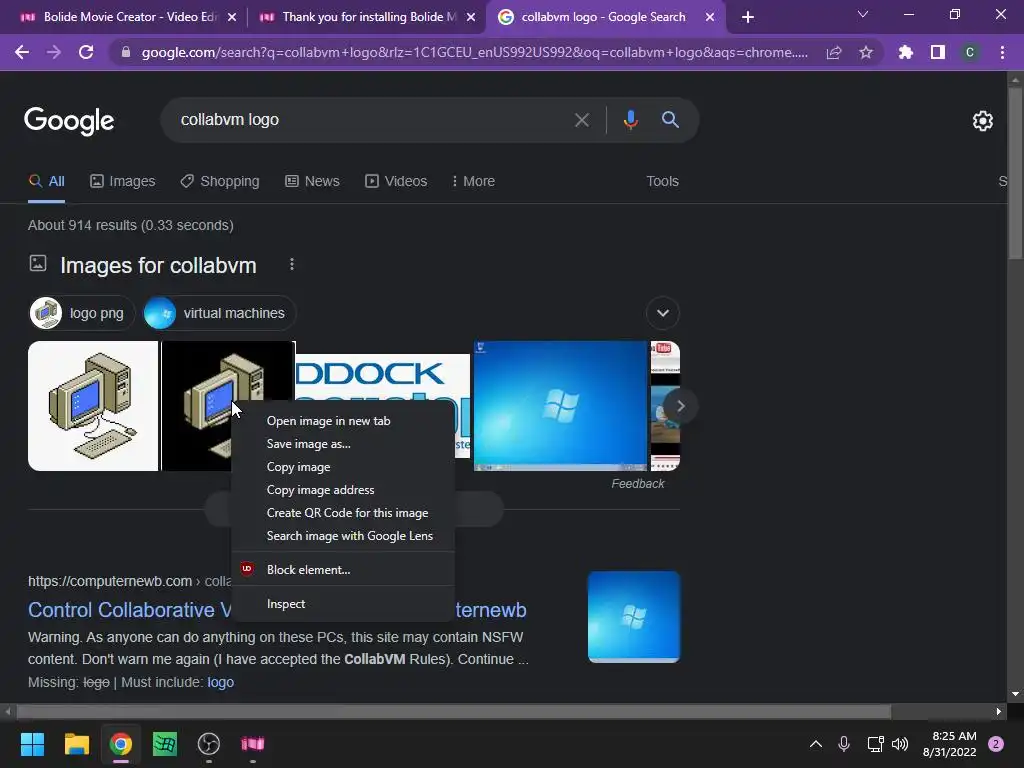The image size is (1024, 768).
Task: Open the Windows Start menu
Action: [x=32, y=744]
